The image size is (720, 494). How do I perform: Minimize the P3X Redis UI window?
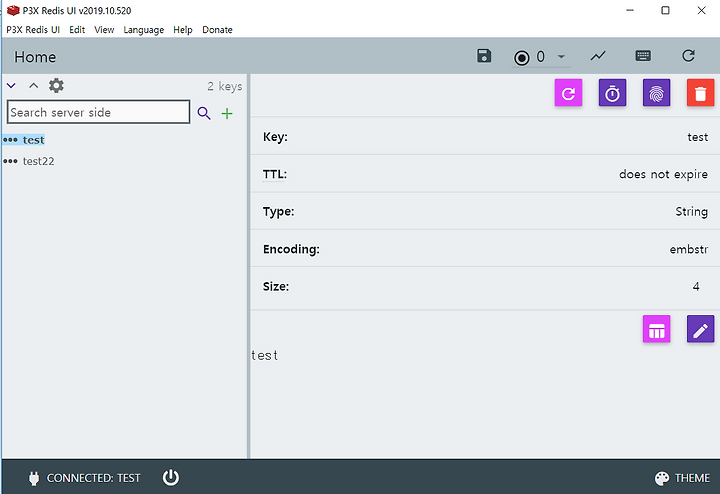pos(630,10)
